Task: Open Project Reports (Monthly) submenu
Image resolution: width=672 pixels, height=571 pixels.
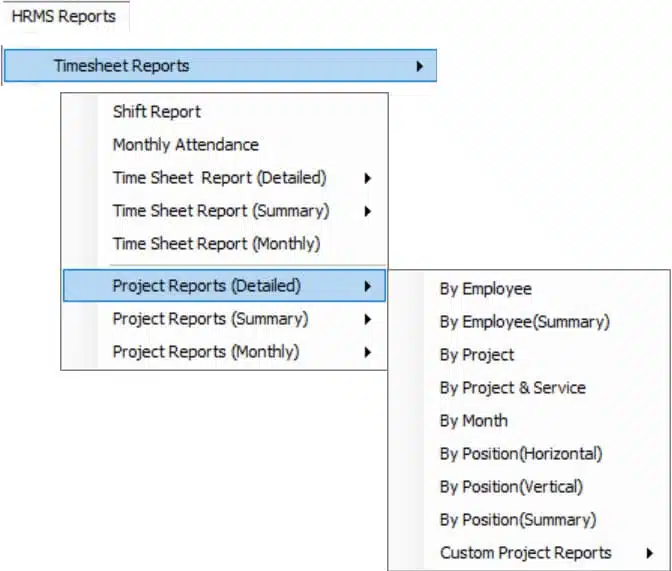Action: [x=224, y=352]
